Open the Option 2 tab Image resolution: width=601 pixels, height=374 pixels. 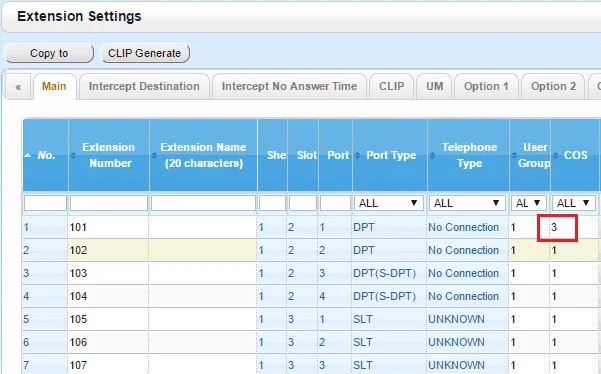(x=553, y=86)
